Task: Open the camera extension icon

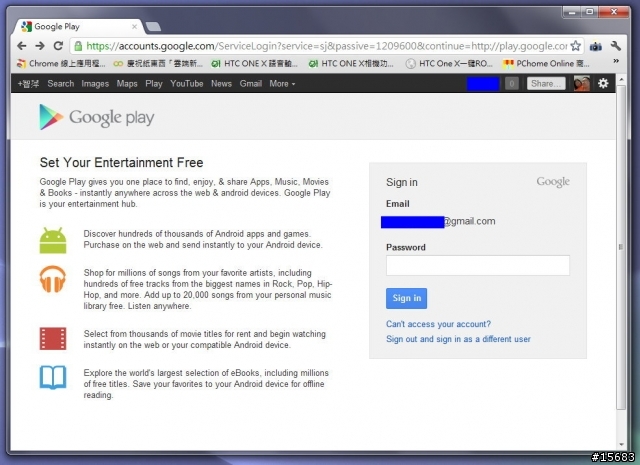Action: click(596, 47)
